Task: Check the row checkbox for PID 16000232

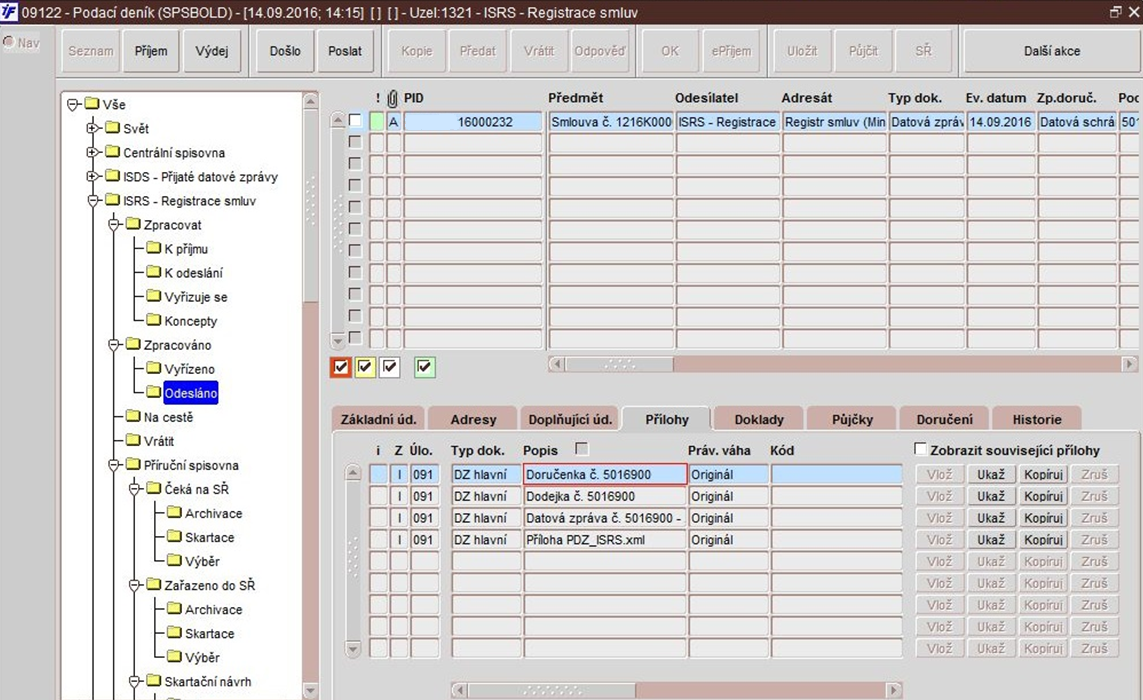Action: (x=355, y=120)
